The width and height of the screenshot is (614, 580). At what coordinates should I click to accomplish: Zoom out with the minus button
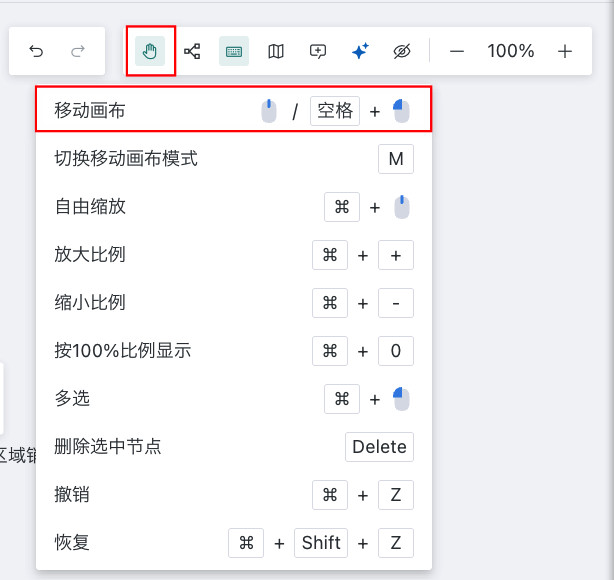[x=457, y=51]
